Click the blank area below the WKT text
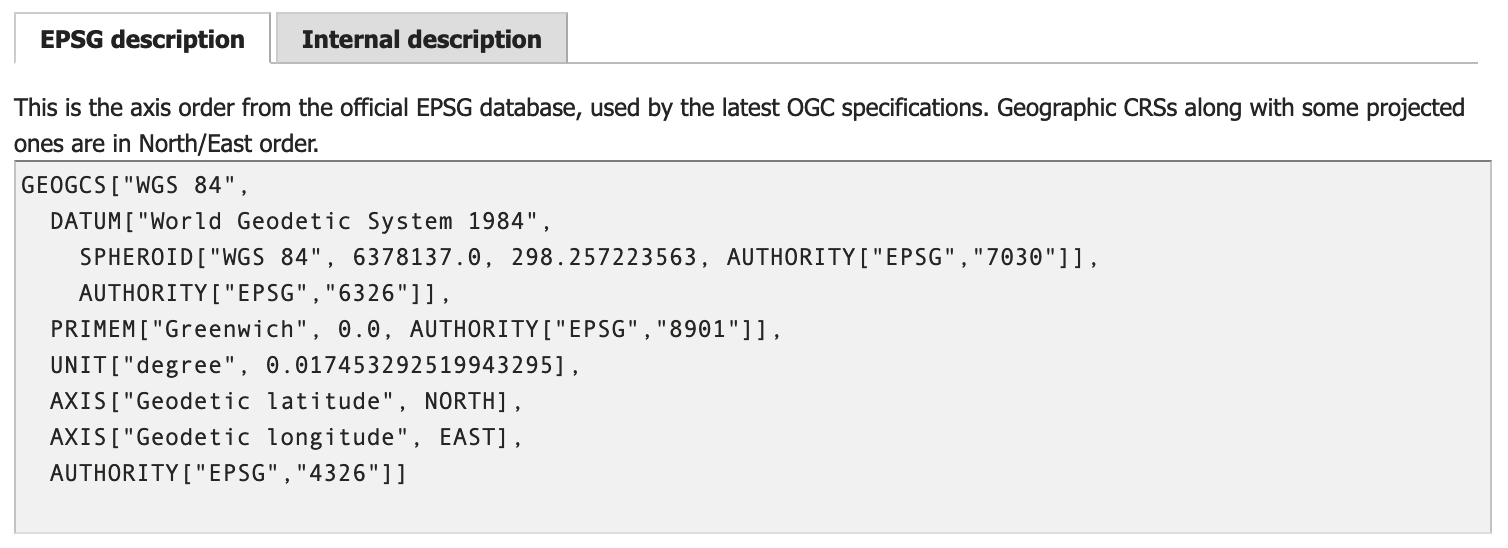The image size is (1508, 548). 750,510
